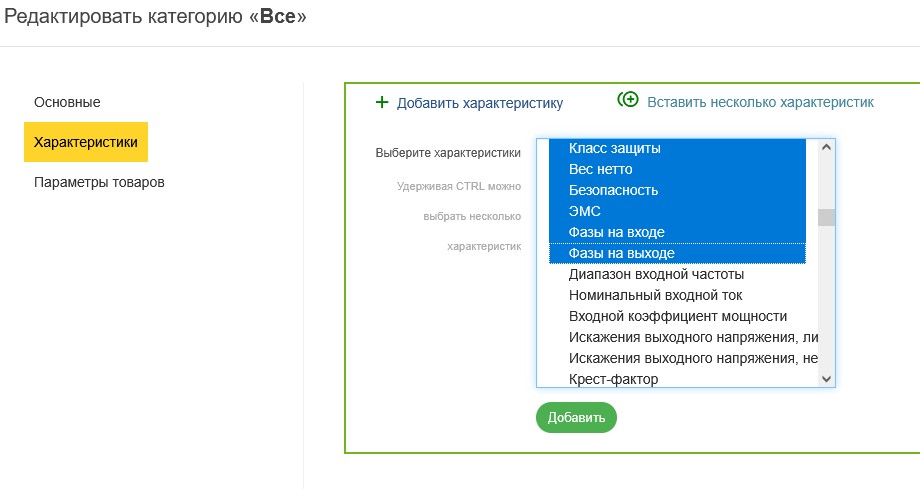Screen dimensions: 920x498
Task: Open the 'Параметры товаров' tab
Action: (x=99, y=183)
